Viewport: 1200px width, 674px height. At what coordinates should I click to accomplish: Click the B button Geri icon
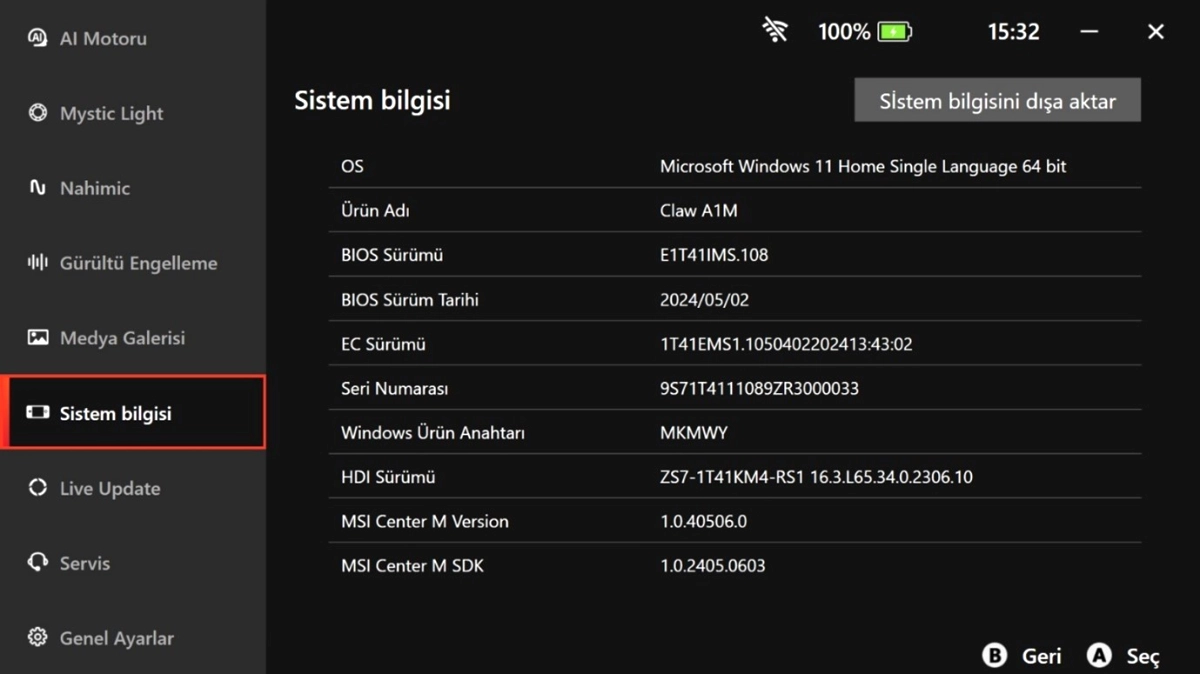[x=994, y=656]
